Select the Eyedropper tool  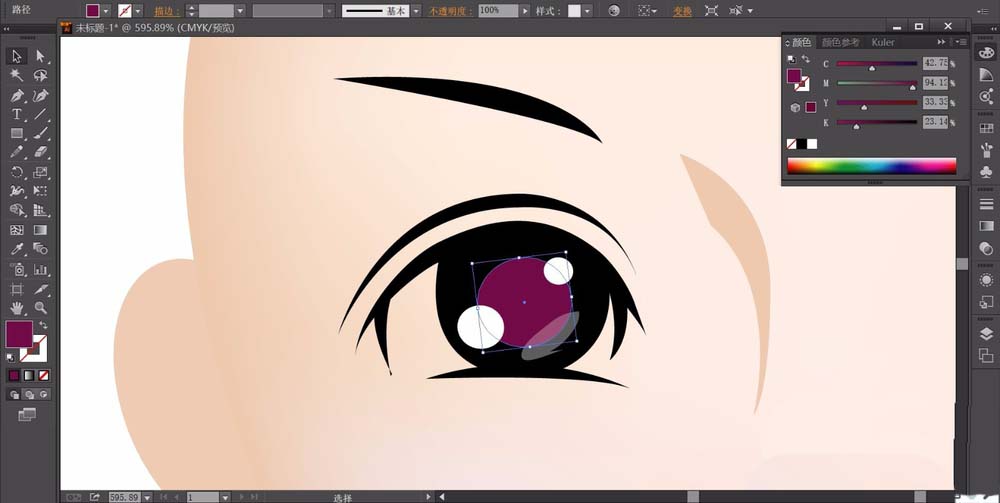coord(17,250)
